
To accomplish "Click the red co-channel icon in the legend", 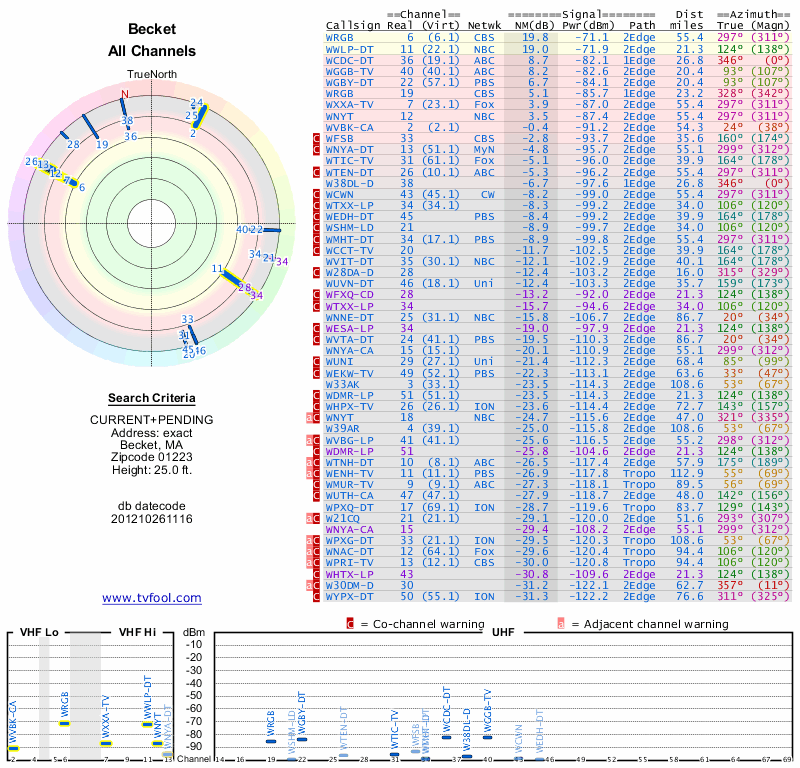I will point(350,623).
